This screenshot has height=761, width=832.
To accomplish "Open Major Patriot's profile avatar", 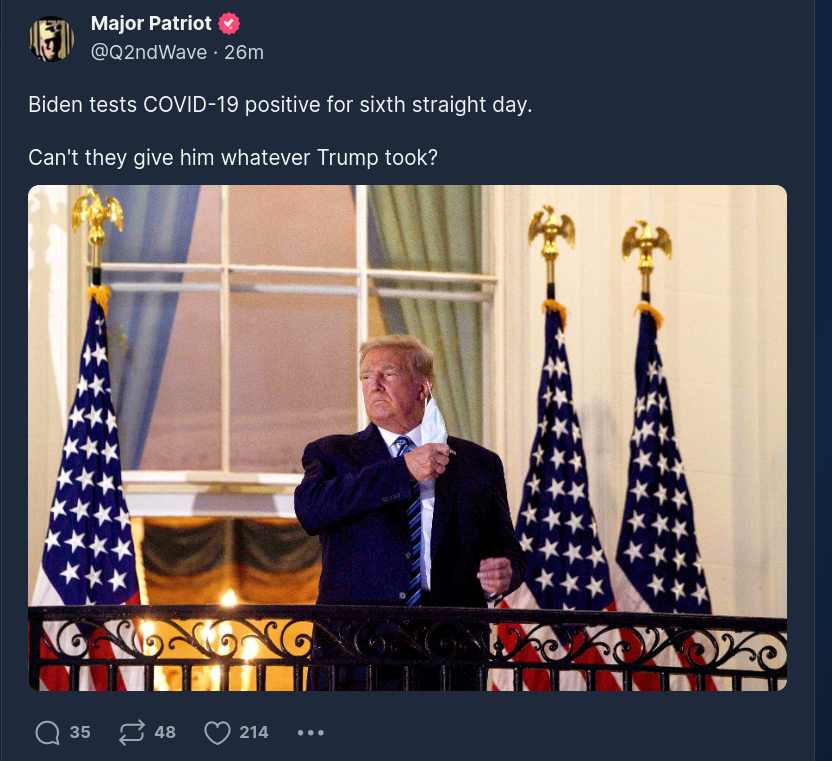I will pyautogui.click(x=51, y=39).
